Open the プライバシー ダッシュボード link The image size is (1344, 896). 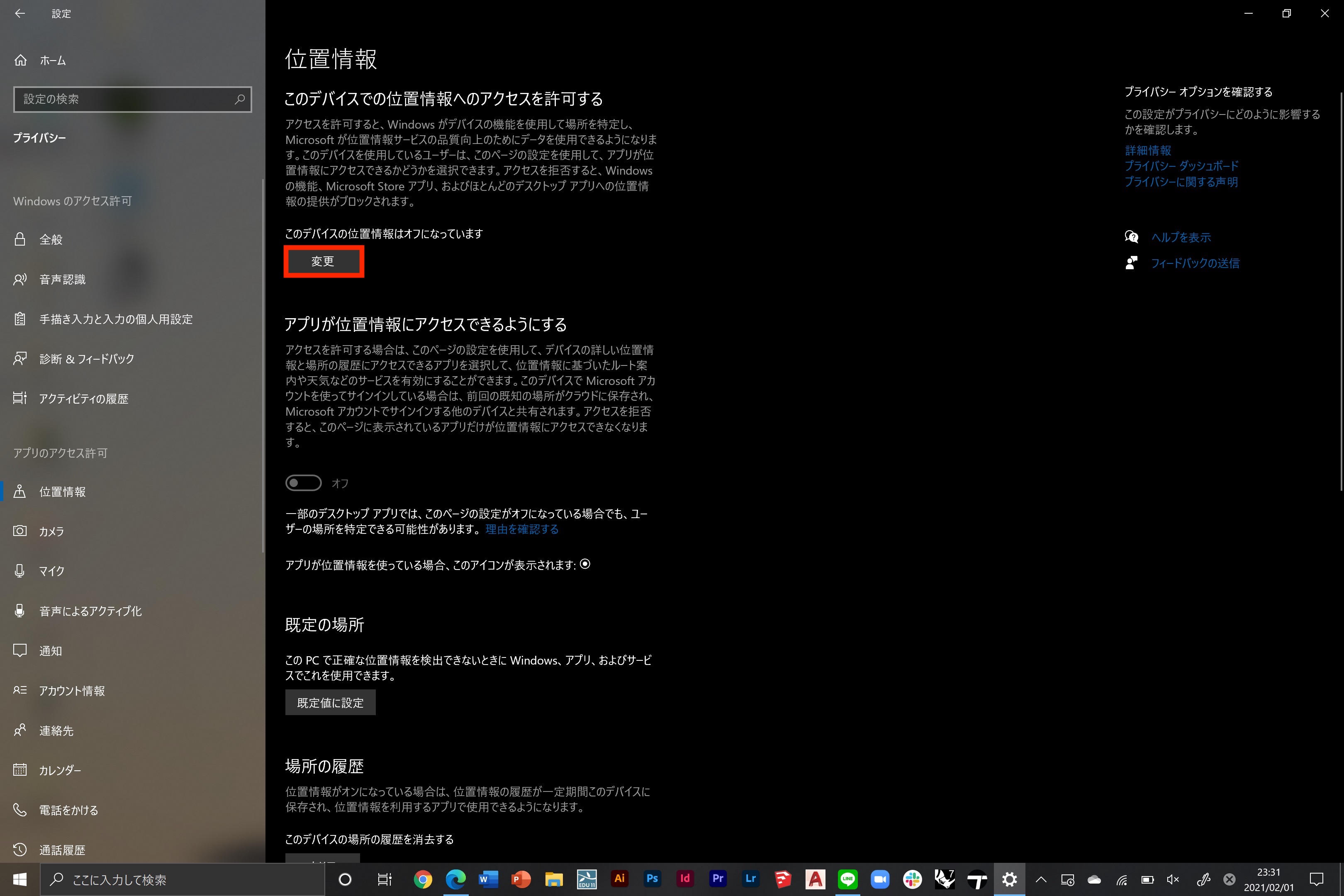click(x=1181, y=166)
